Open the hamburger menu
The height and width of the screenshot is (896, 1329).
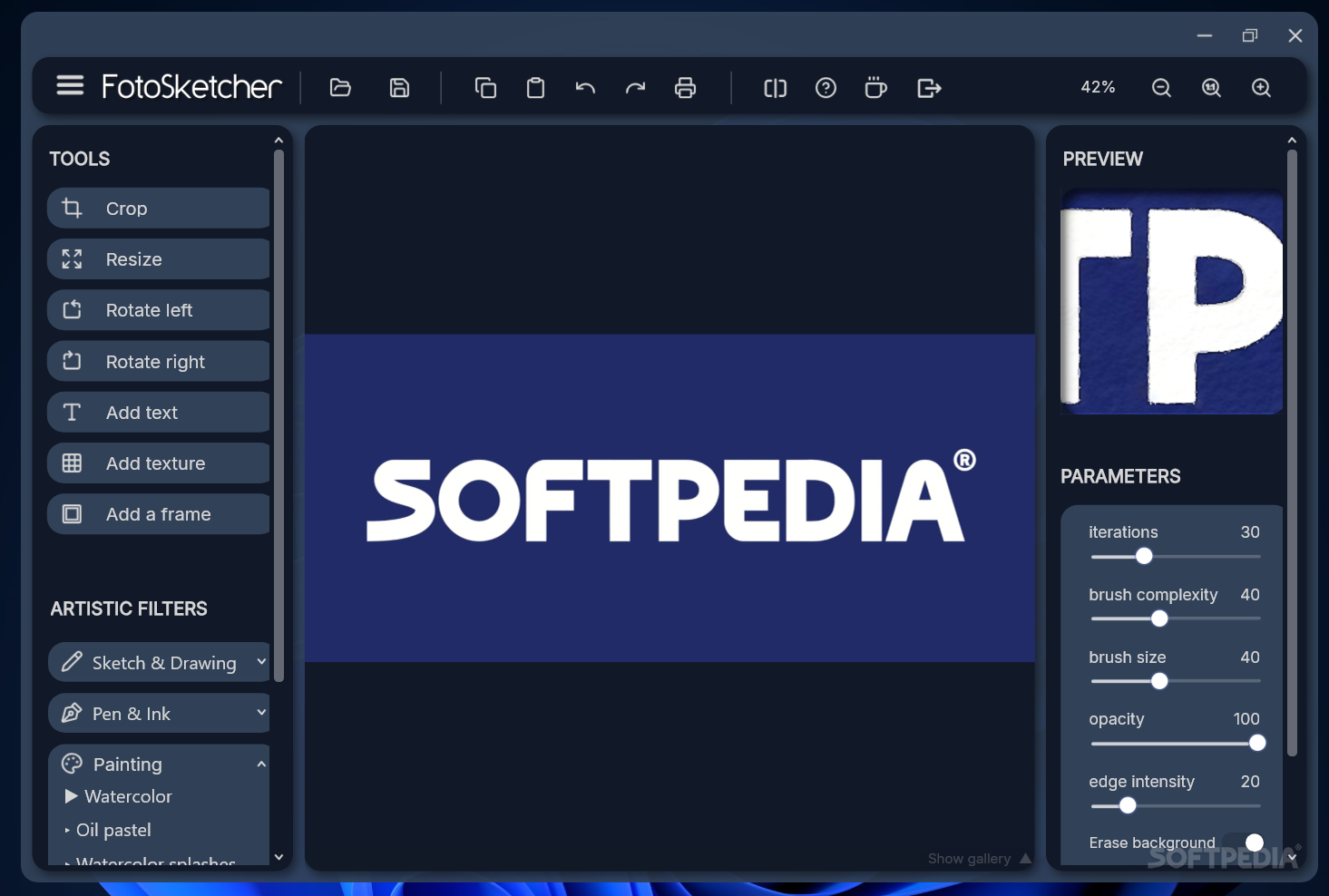click(70, 86)
